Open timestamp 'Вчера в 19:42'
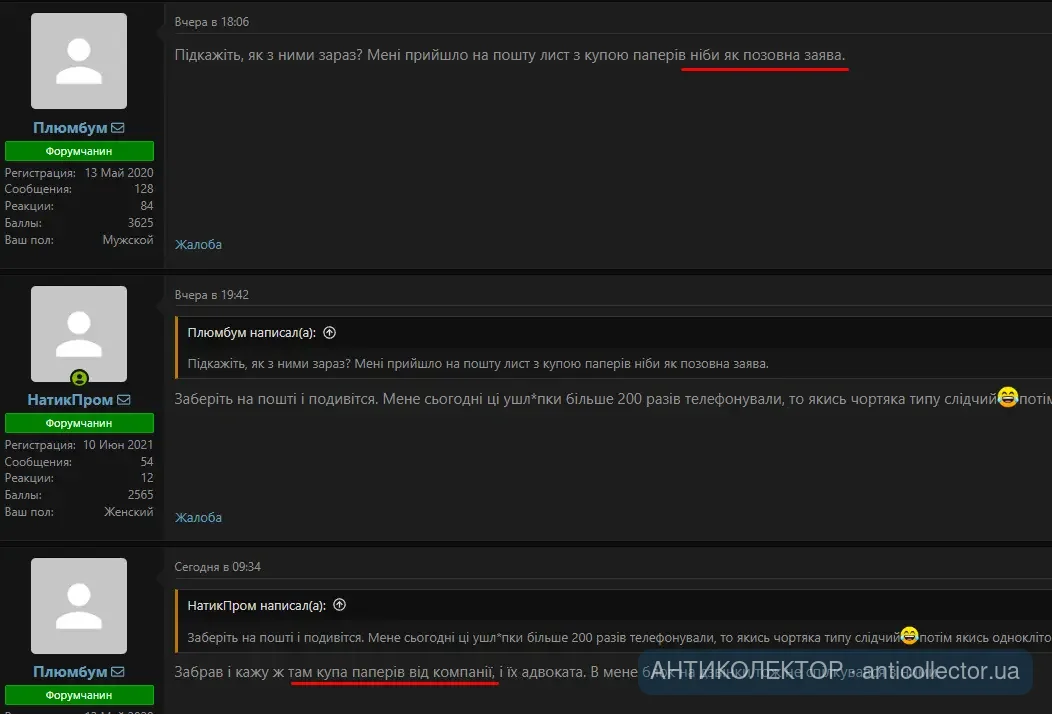 tap(211, 295)
